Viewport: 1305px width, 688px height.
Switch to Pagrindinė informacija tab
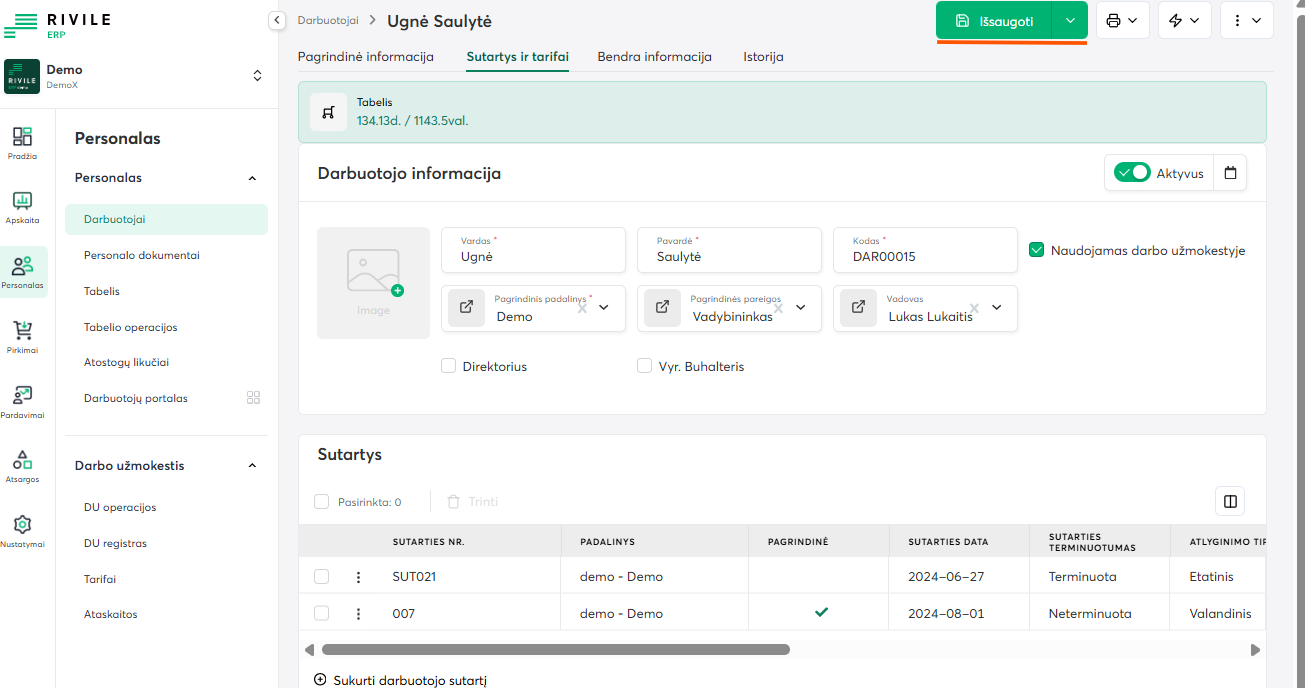point(366,57)
